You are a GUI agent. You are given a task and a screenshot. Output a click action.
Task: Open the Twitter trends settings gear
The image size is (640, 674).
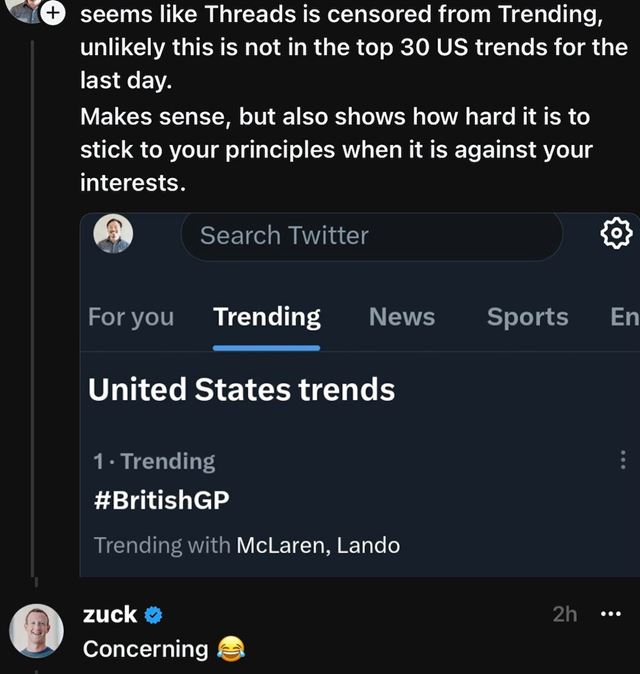pyautogui.click(x=616, y=234)
